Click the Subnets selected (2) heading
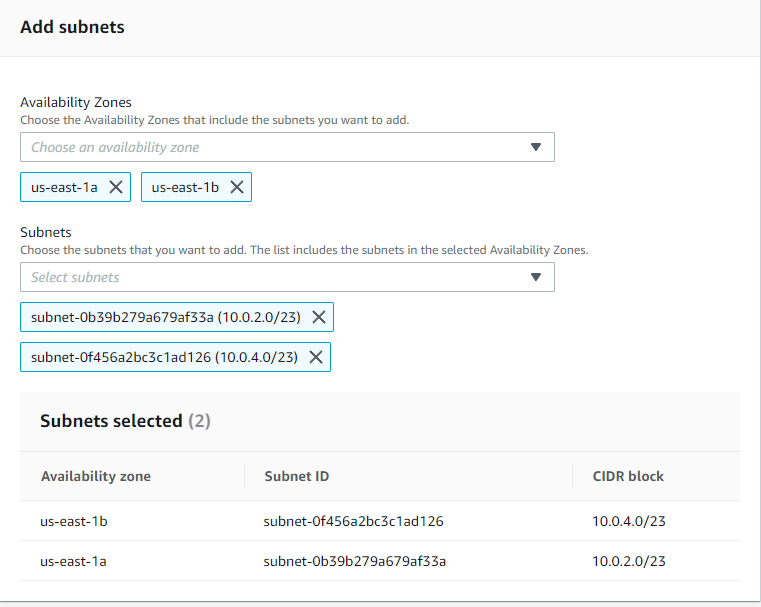The width and height of the screenshot is (761, 607). coord(125,421)
